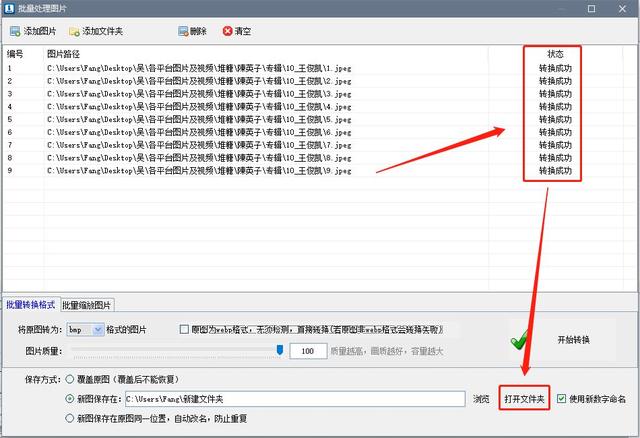Uncheck 使用新数字命名 checkbox

click(561, 399)
